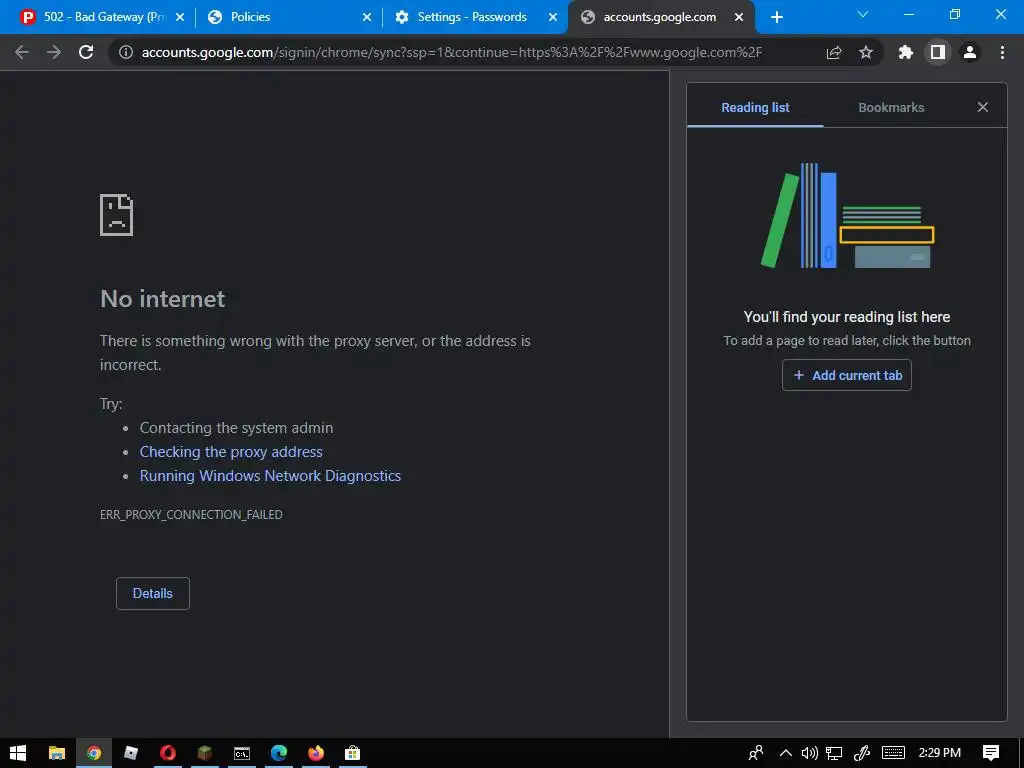
Task: Open the touch keyboard tray icon
Action: click(x=893, y=753)
